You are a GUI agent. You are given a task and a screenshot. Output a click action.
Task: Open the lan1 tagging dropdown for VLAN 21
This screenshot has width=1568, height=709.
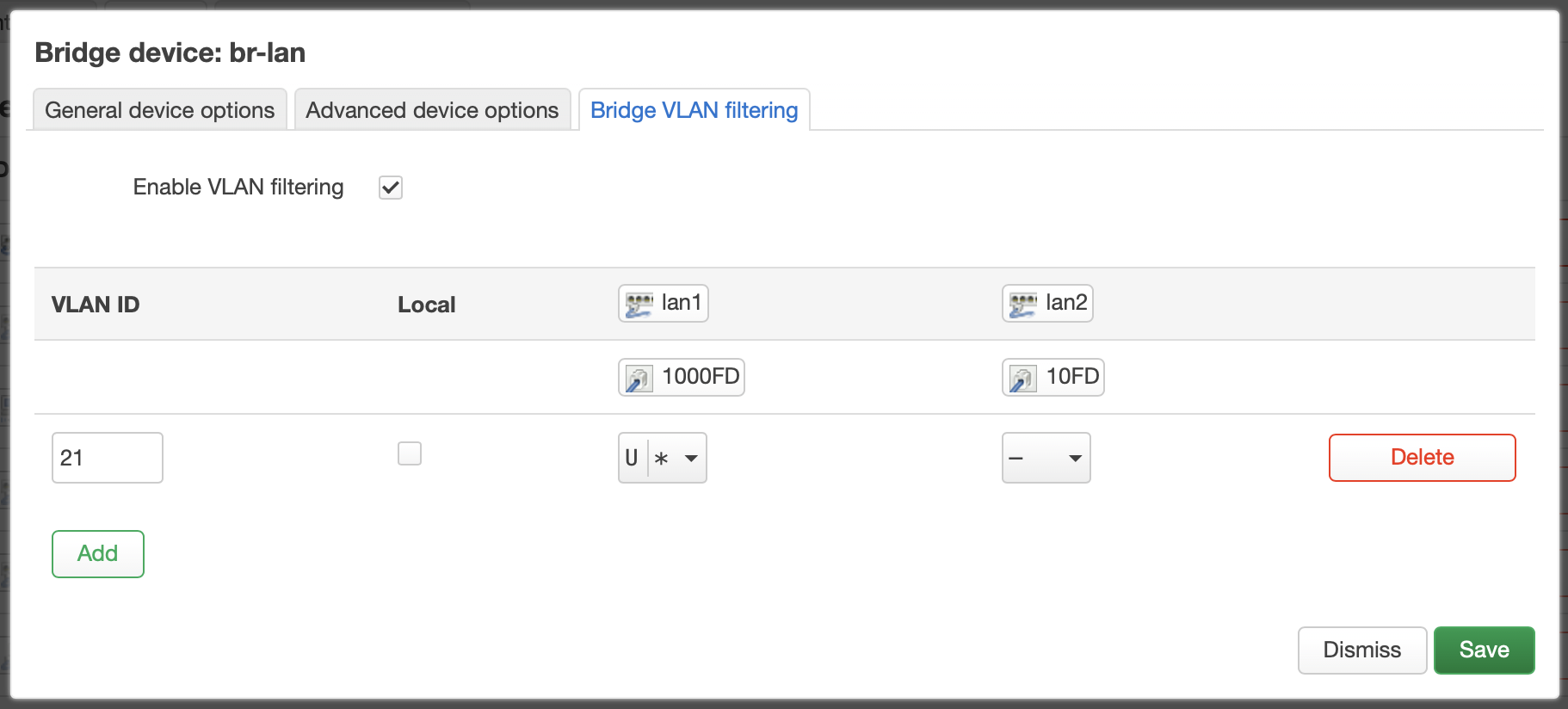(x=663, y=458)
